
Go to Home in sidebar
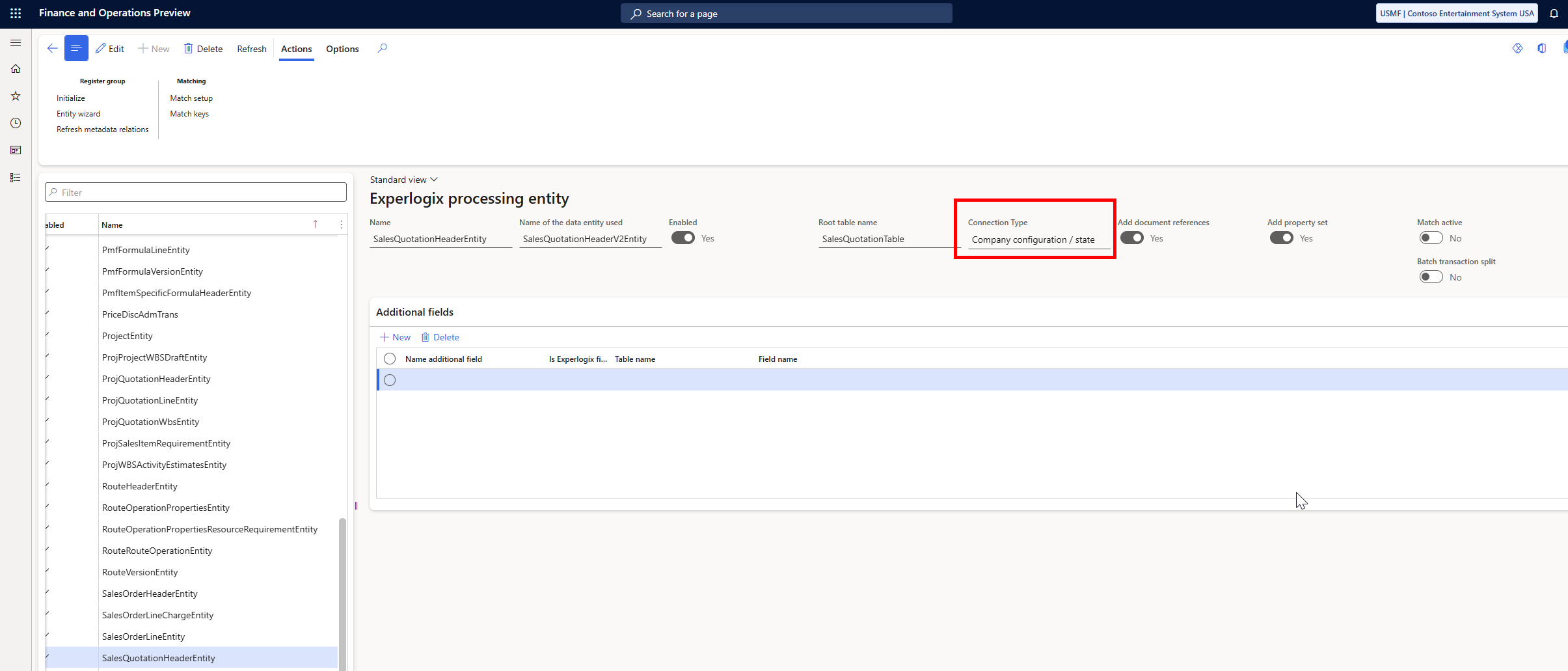pyautogui.click(x=16, y=69)
